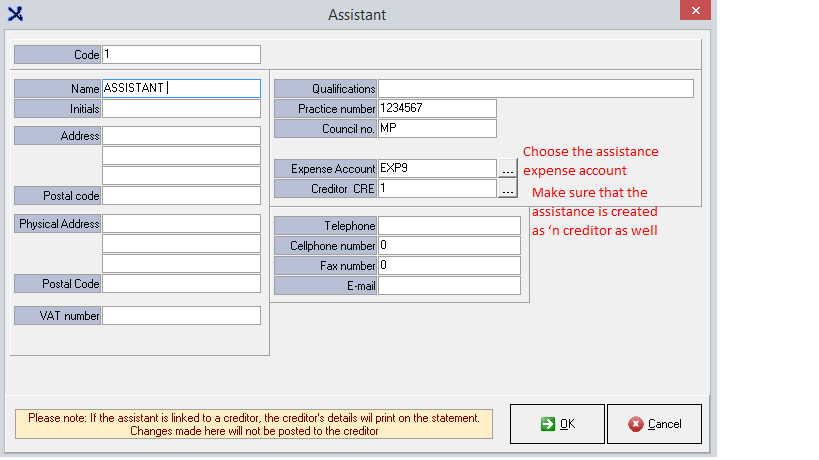Click the VAT number field
The width and height of the screenshot is (819, 460).
181,316
